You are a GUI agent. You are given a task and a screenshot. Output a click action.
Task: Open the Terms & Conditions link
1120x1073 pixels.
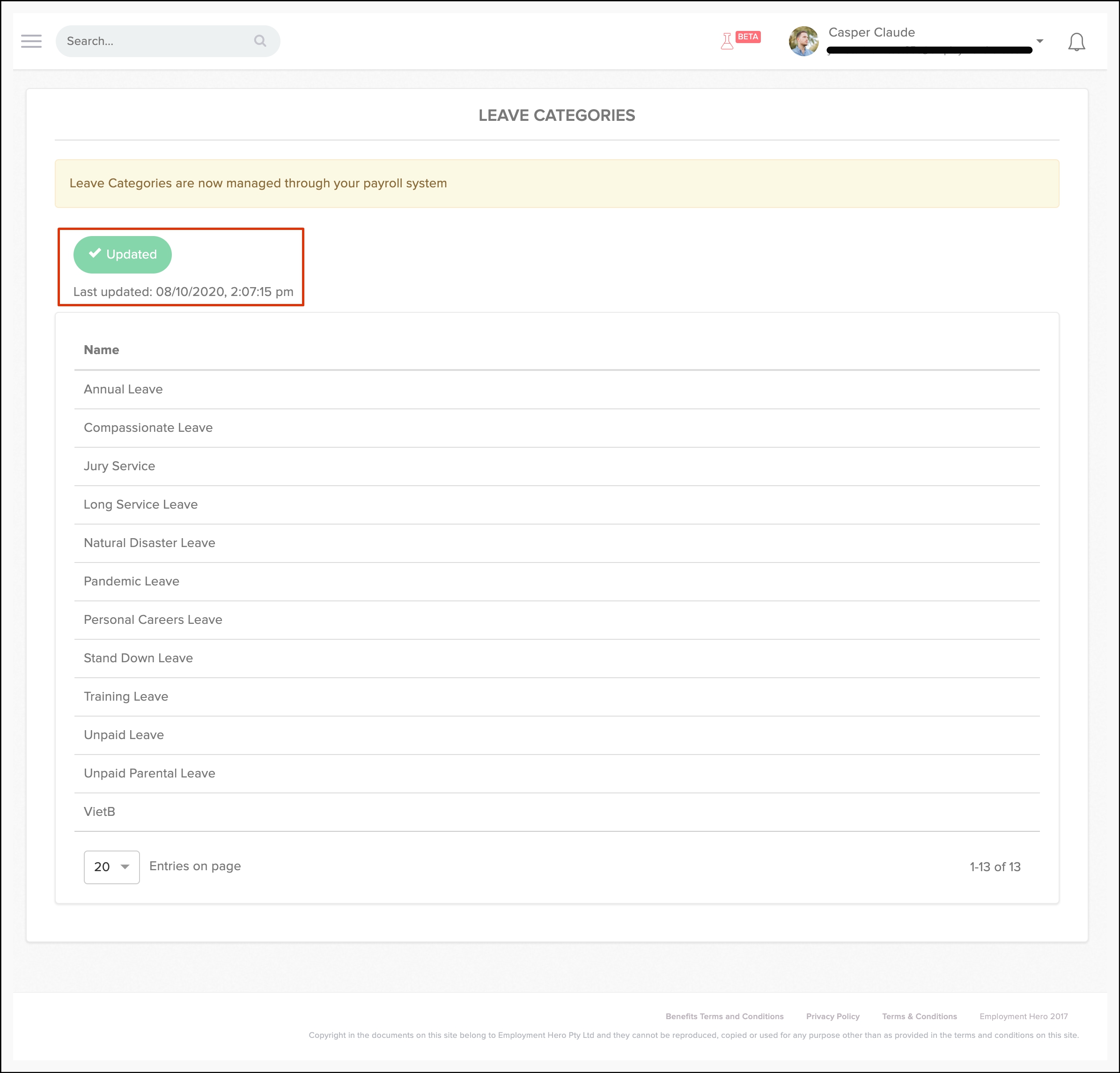[x=919, y=1016]
